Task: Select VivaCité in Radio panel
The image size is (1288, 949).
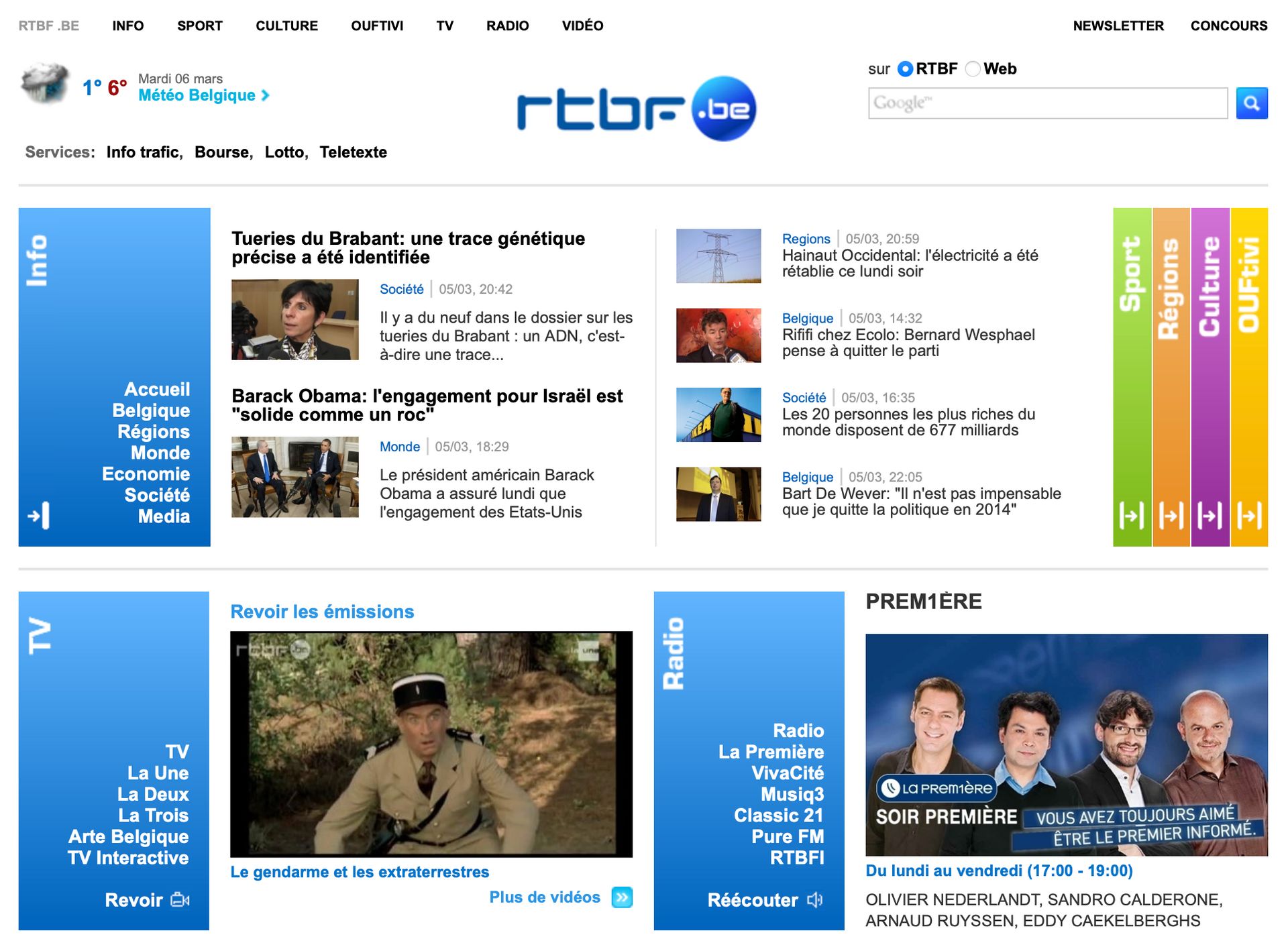Action: click(788, 773)
